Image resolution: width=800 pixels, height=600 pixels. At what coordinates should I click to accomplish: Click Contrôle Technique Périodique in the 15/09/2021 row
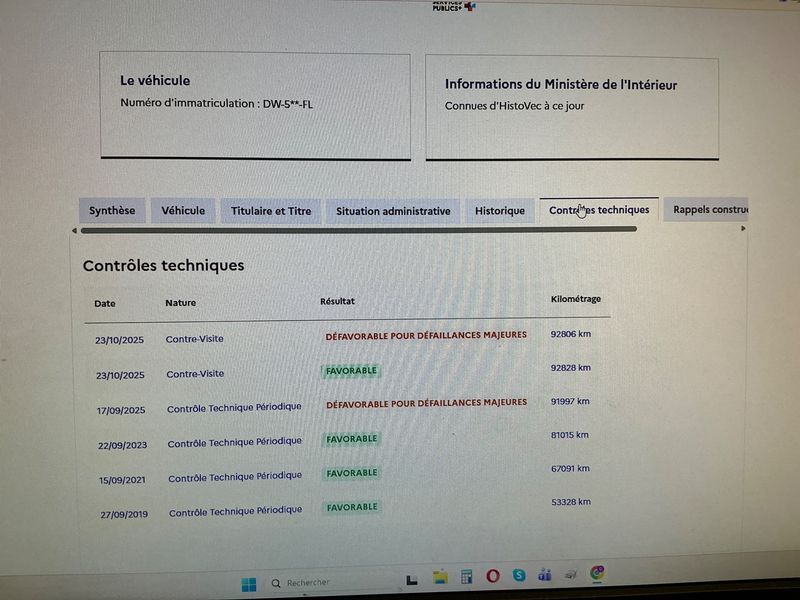pos(235,477)
